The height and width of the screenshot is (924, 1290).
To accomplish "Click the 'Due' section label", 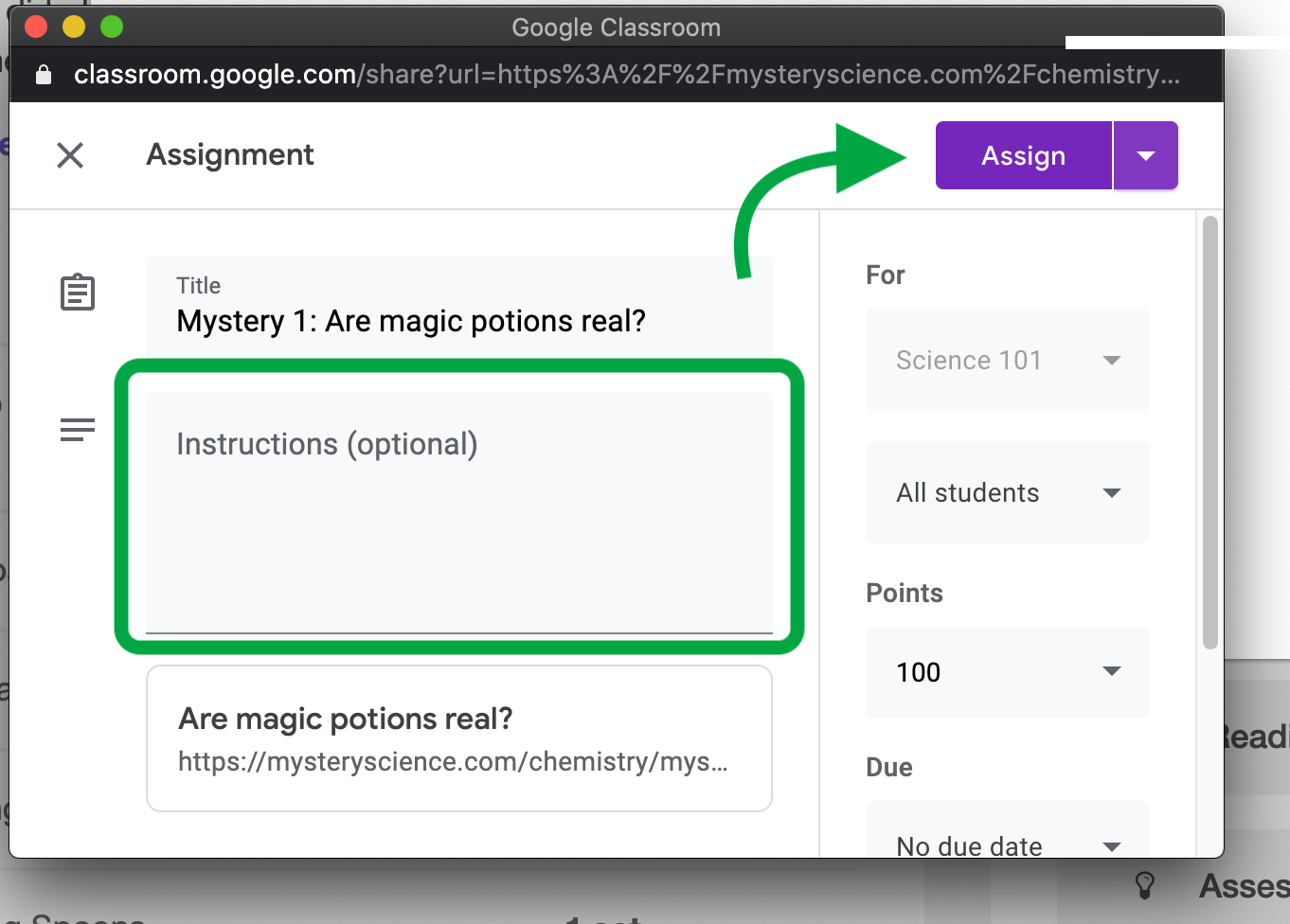I will 889,767.
